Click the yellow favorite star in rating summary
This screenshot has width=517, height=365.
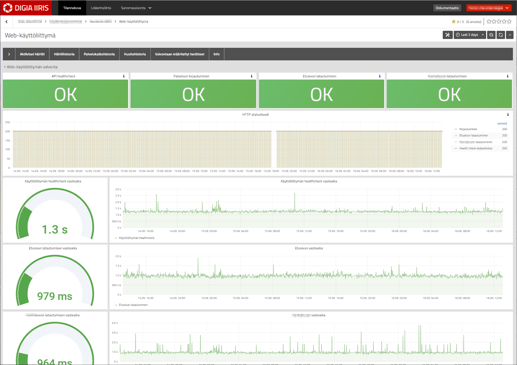coord(453,22)
